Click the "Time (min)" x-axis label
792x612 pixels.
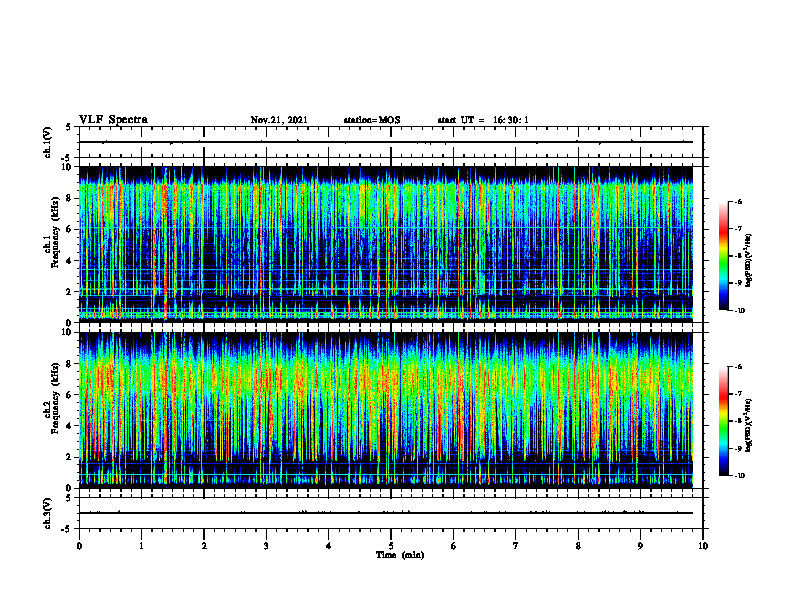tap(400, 555)
